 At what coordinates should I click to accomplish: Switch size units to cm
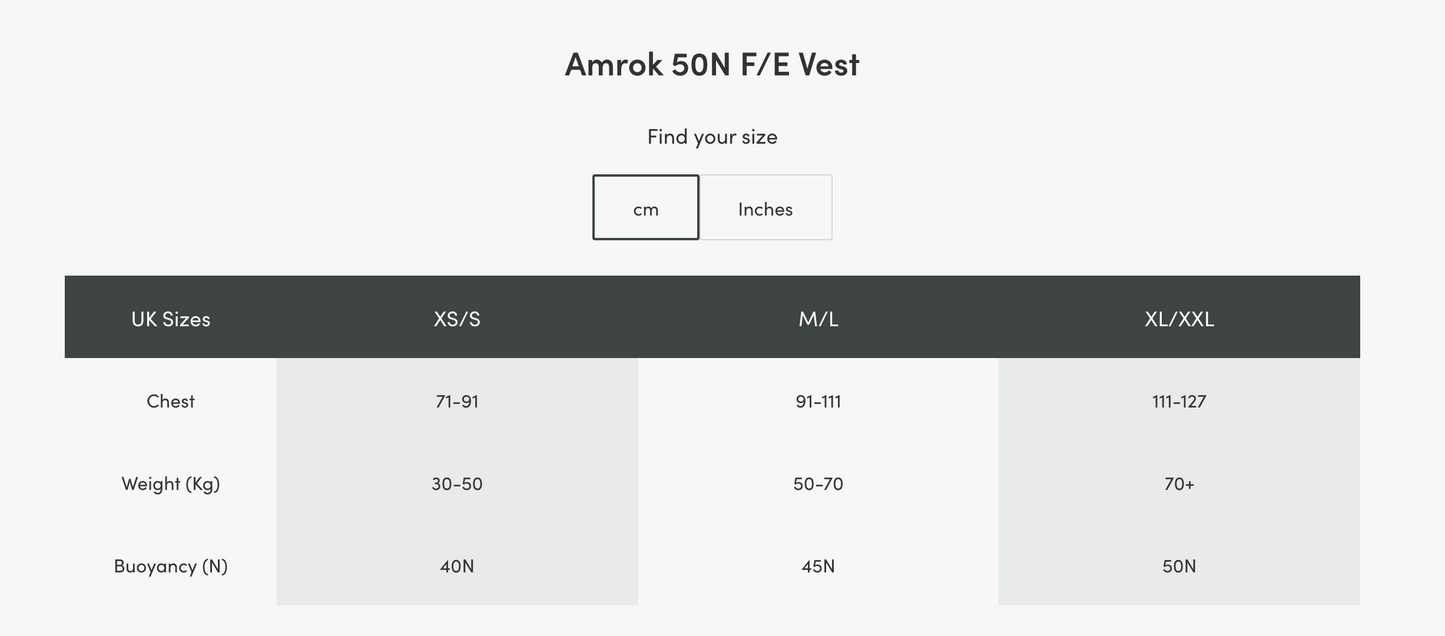646,208
